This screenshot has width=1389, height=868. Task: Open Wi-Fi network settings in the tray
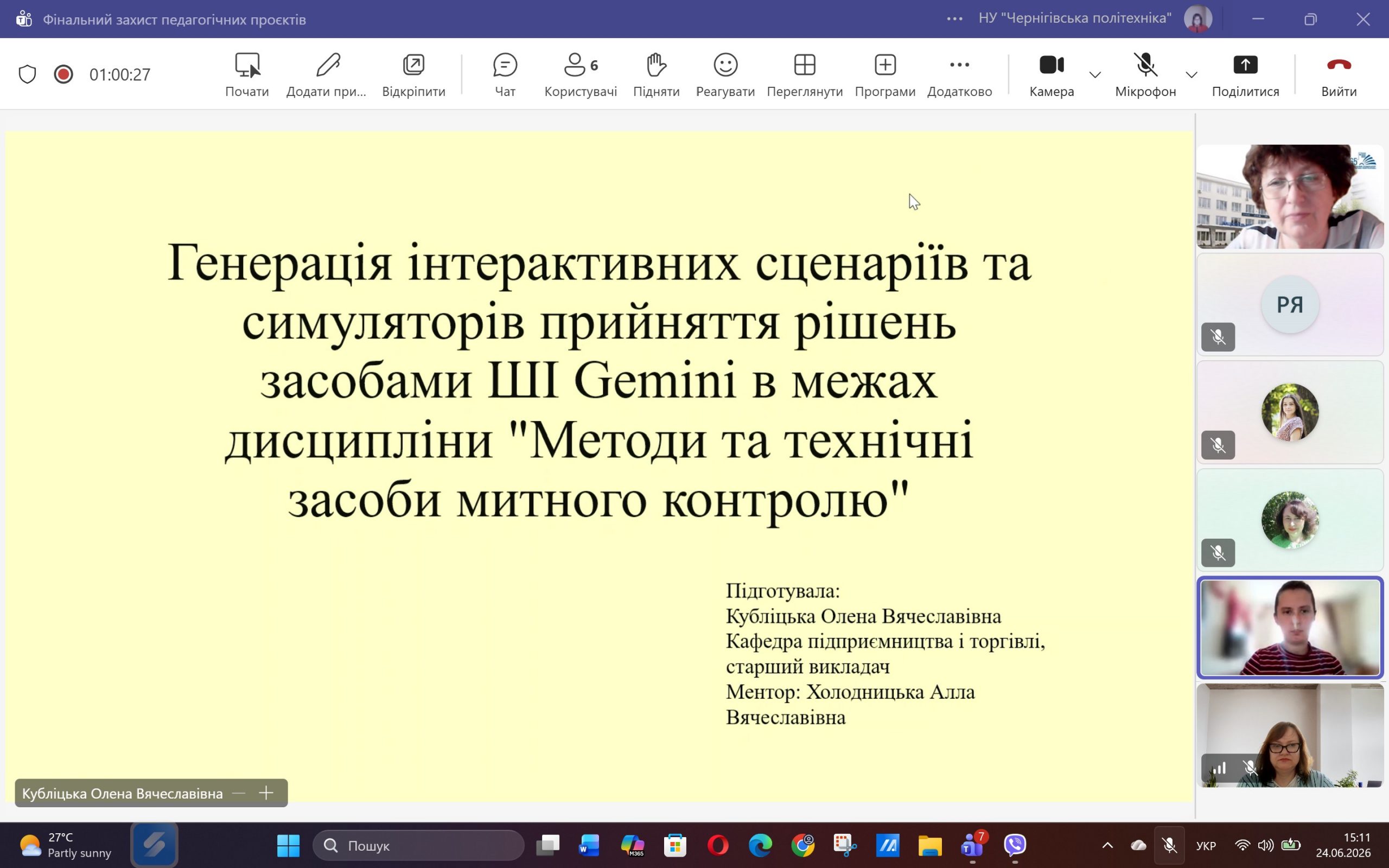pos(1243,845)
